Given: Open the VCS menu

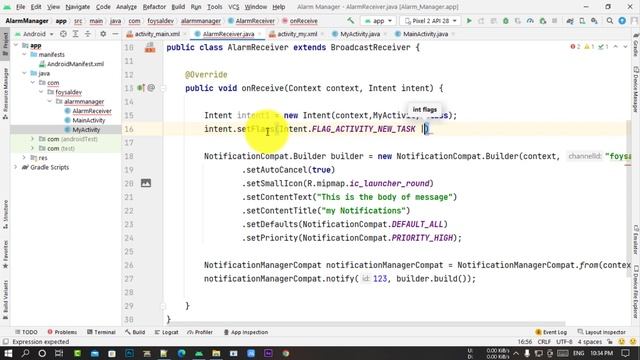Looking at the screenshot, I should [233, 7].
